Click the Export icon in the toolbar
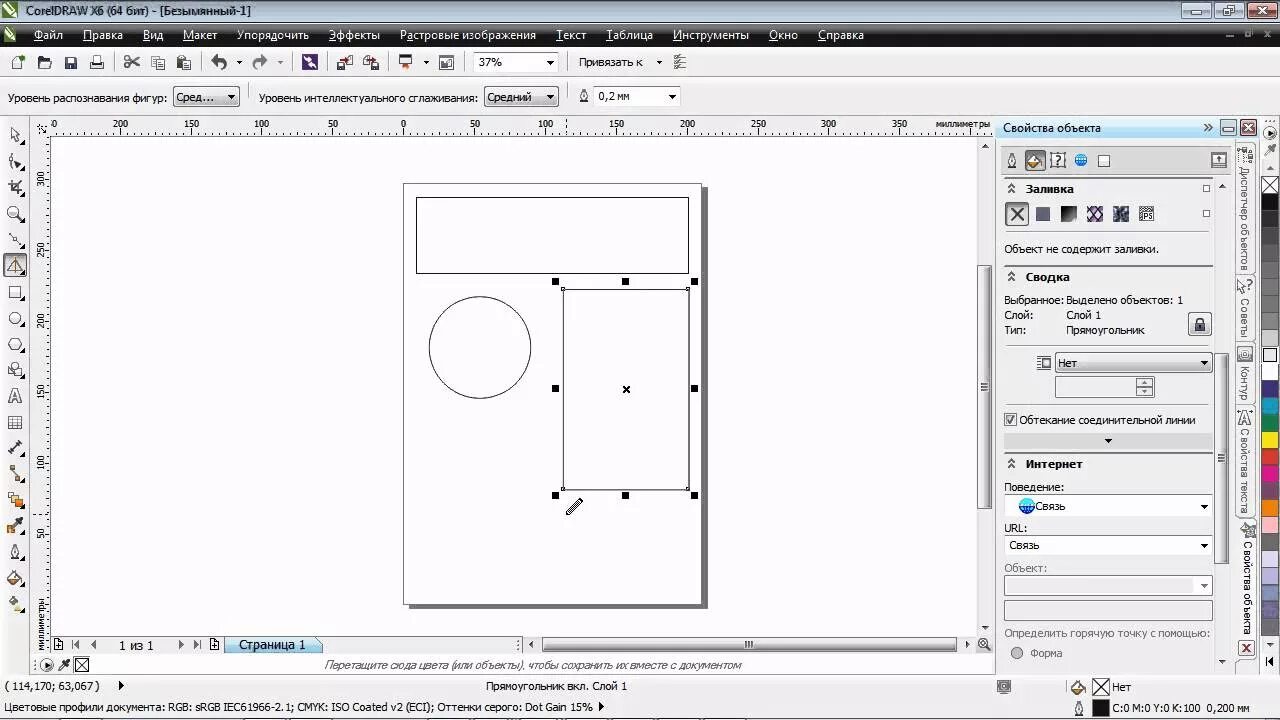1280x720 pixels. tap(371, 62)
